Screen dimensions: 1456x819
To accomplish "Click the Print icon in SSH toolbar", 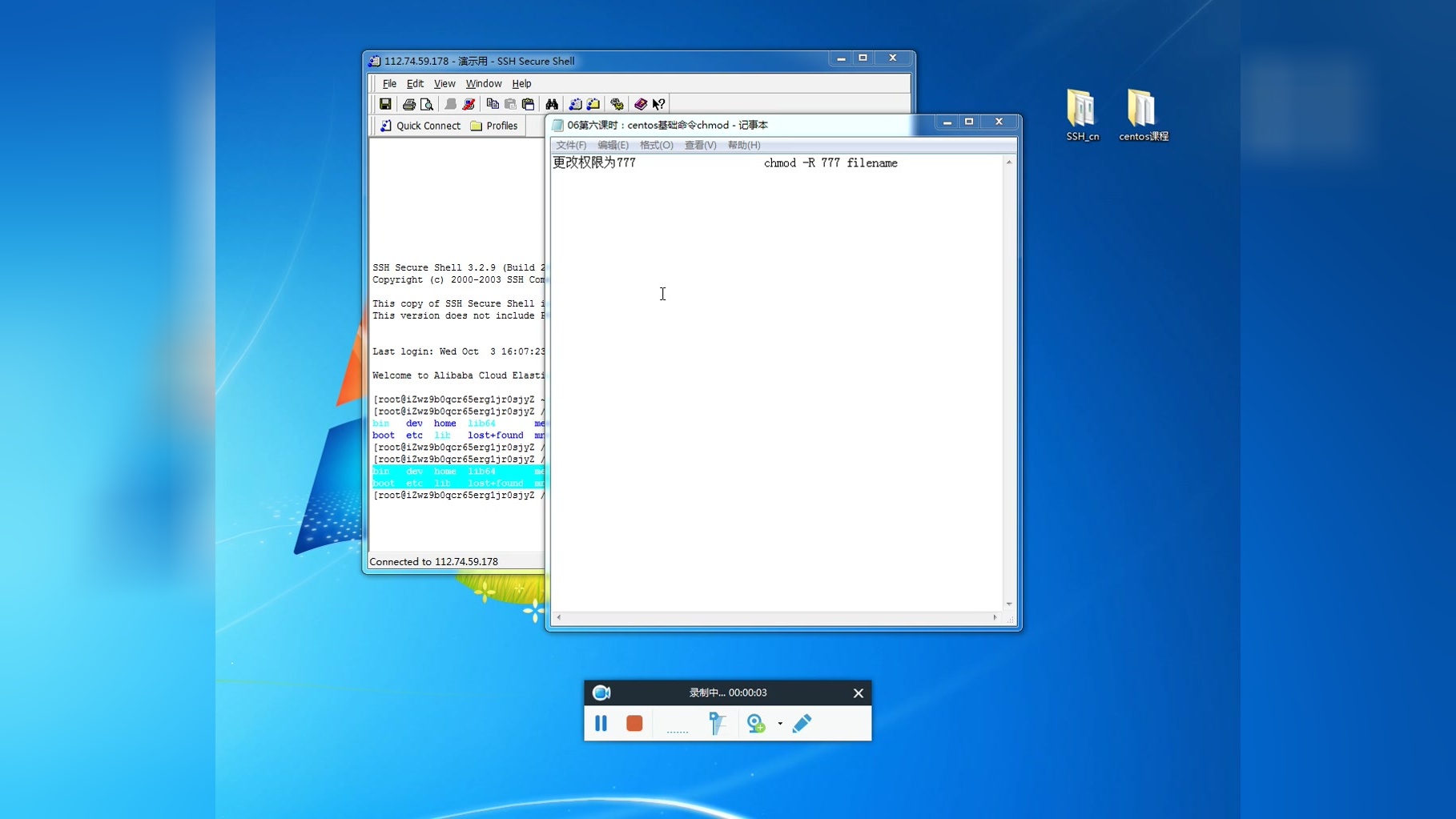I will (409, 104).
